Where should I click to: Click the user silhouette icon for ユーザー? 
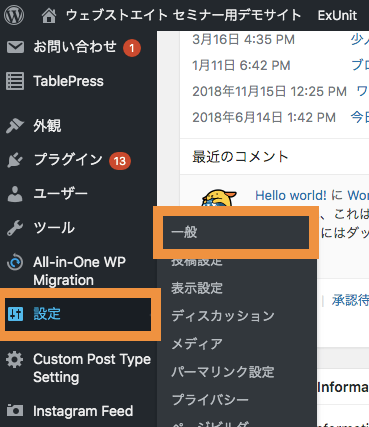(15, 194)
